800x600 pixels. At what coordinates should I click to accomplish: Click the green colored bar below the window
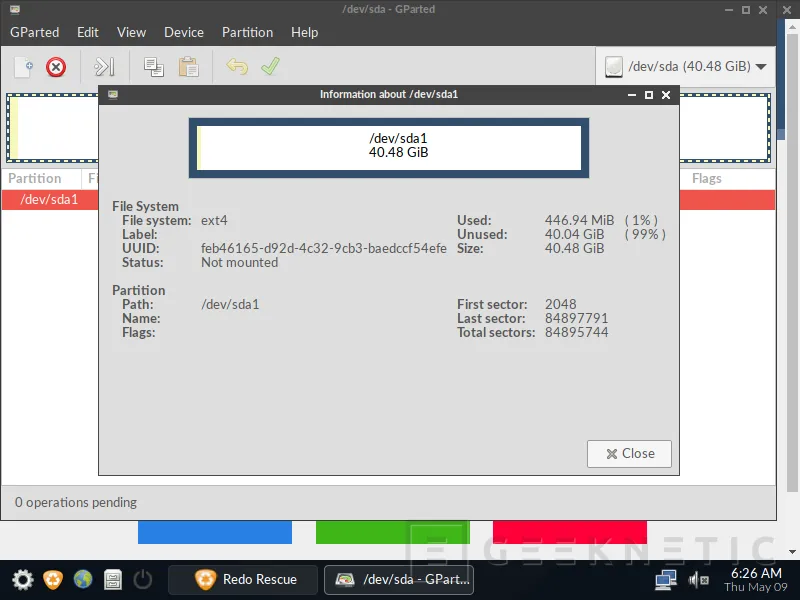[x=392, y=532]
